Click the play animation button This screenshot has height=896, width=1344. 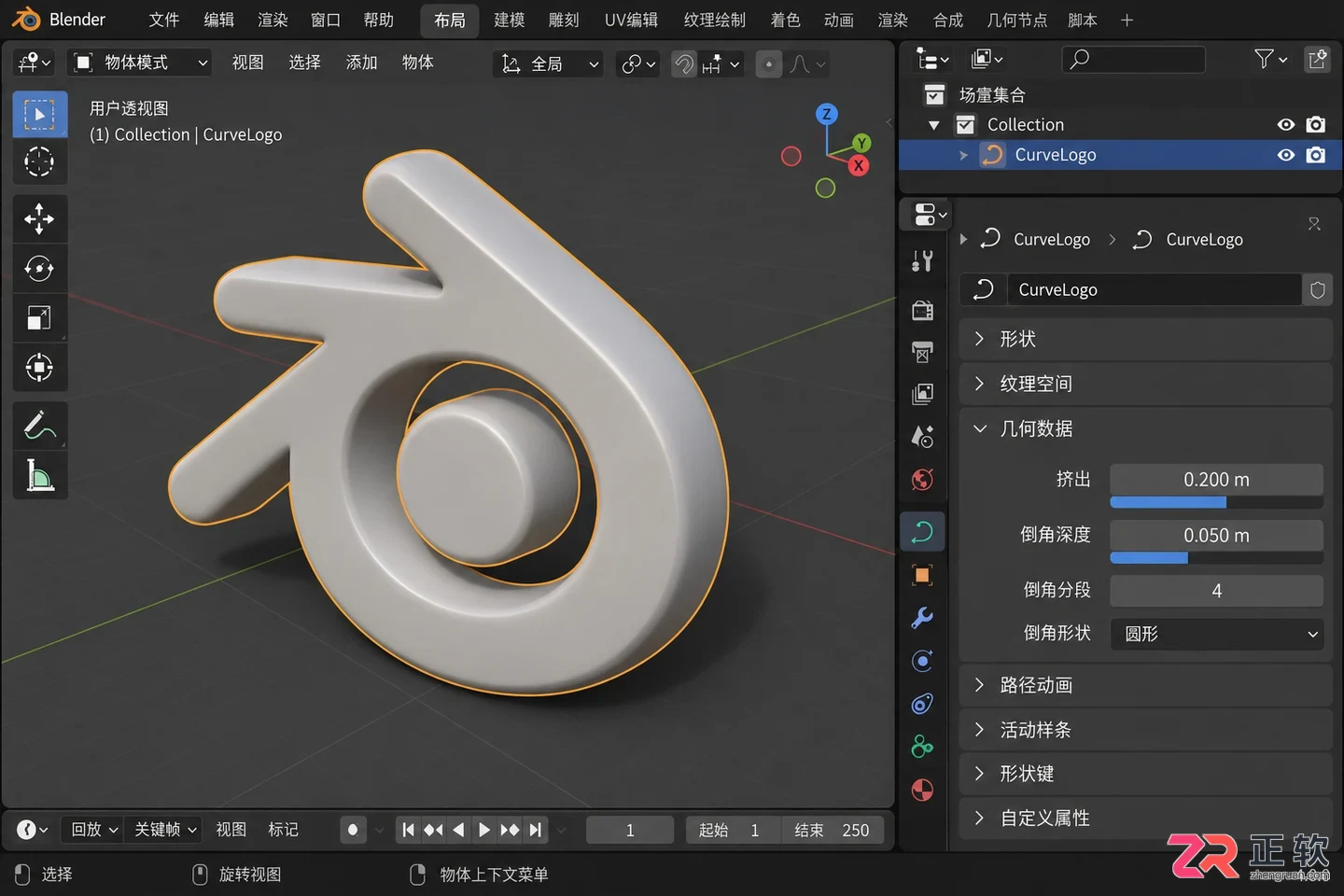(x=483, y=830)
